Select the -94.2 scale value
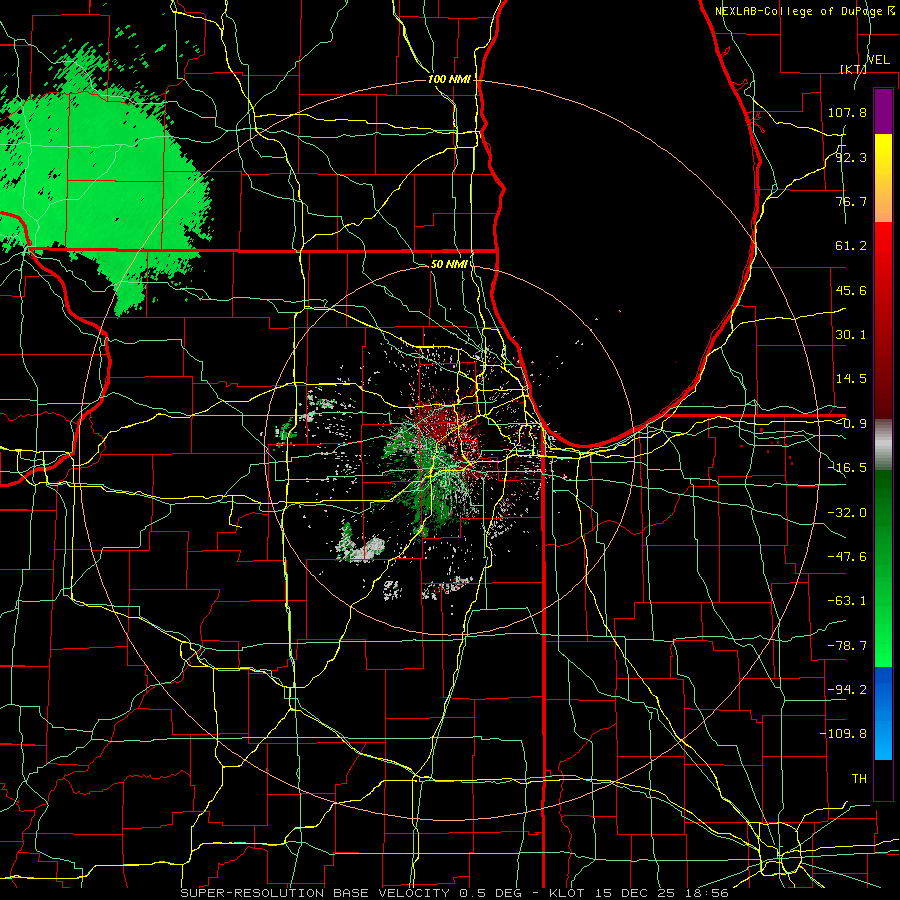The height and width of the screenshot is (900, 900). [847, 690]
